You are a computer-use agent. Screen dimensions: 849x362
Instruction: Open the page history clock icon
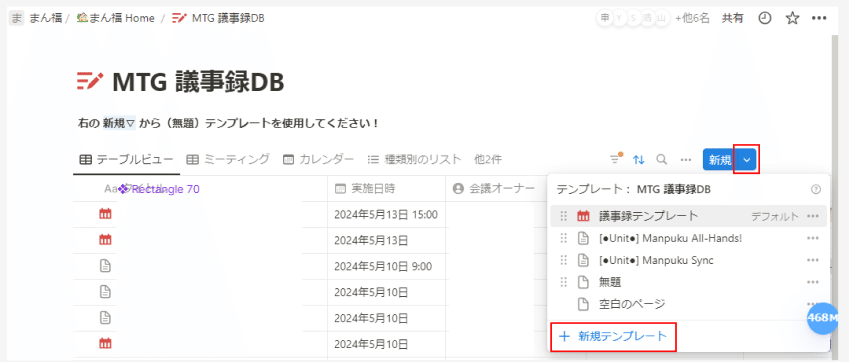coord(765,18)
